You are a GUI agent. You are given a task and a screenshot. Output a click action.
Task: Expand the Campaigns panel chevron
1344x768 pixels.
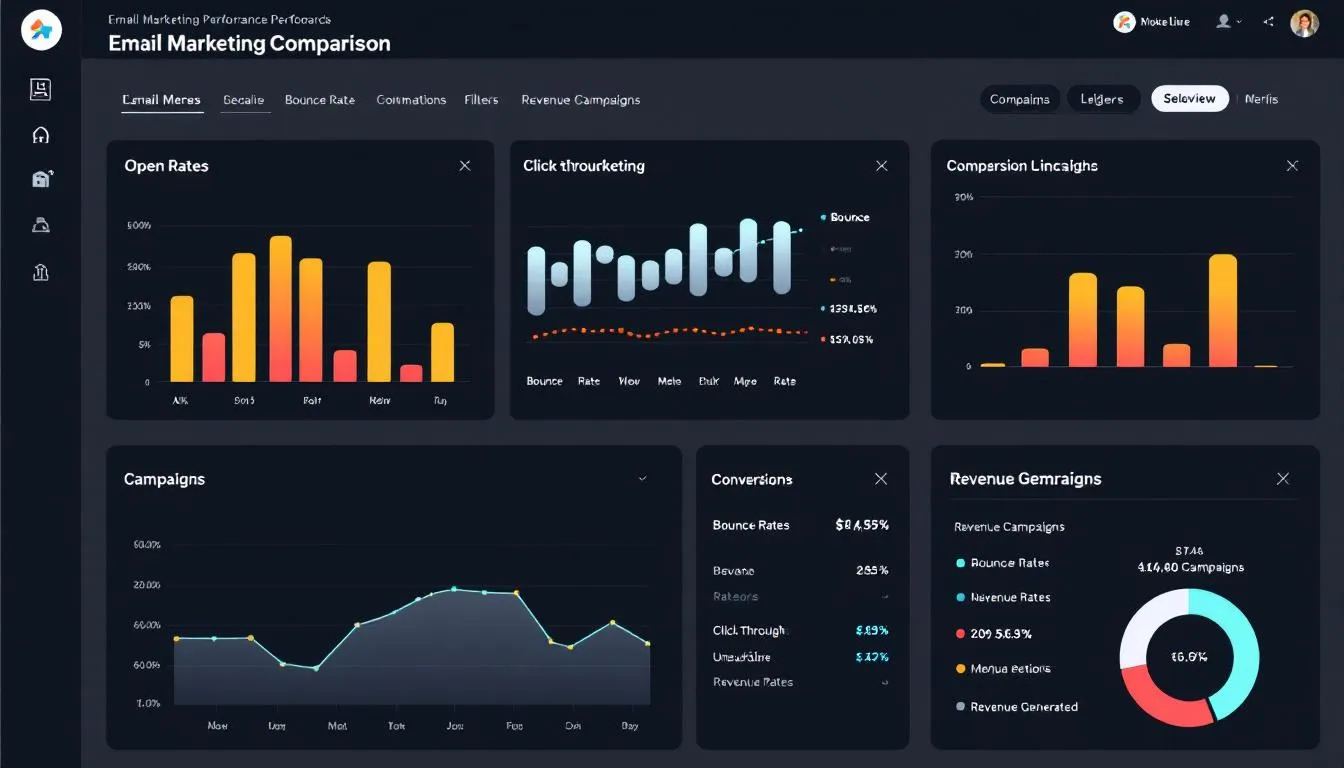pos(643,479)
